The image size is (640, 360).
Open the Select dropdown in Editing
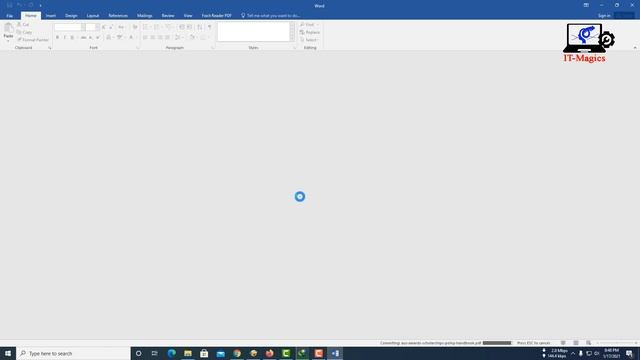tap(309, 40)
